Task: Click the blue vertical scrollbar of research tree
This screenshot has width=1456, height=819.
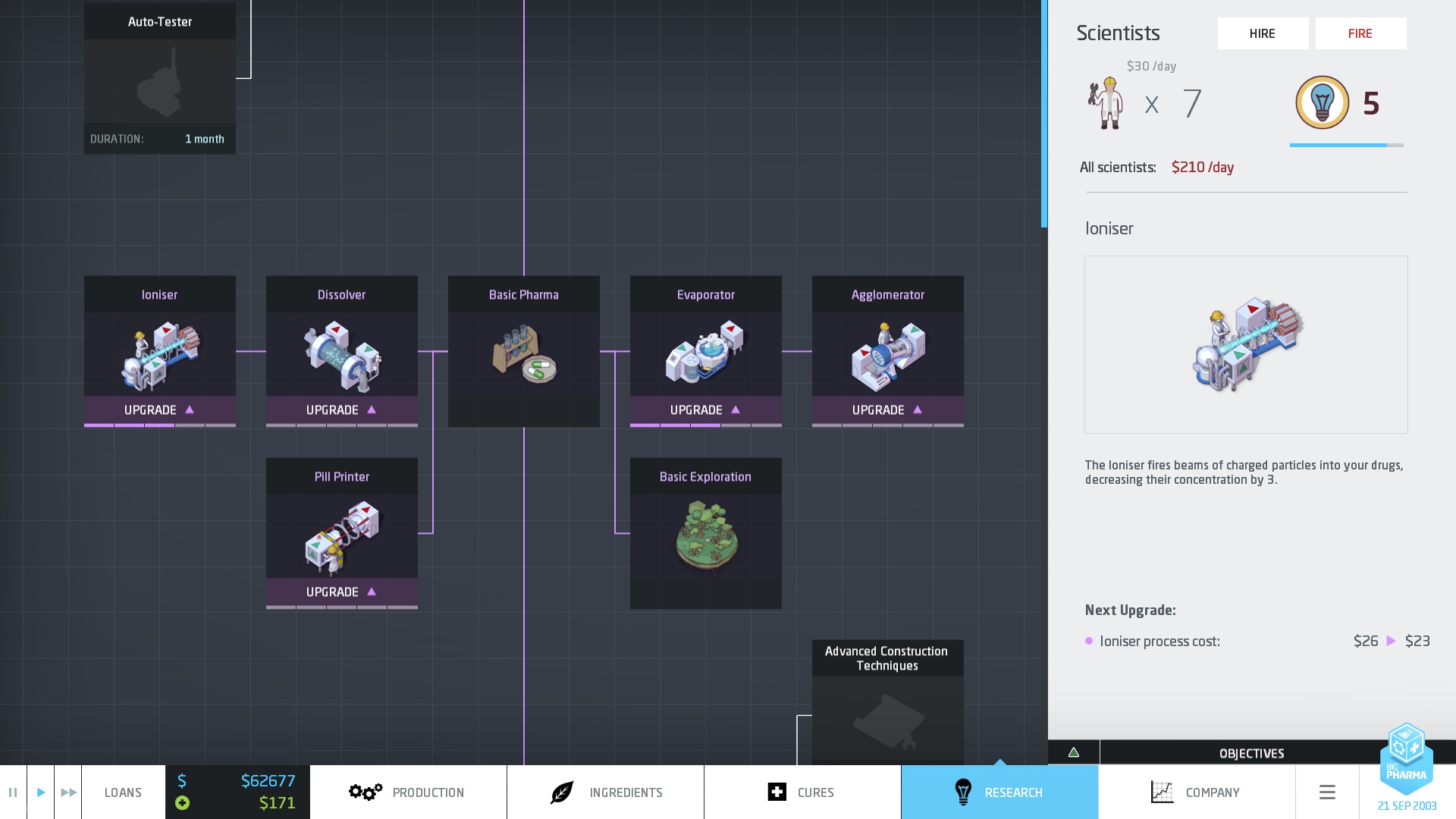Action: (x=1044, y=114)
